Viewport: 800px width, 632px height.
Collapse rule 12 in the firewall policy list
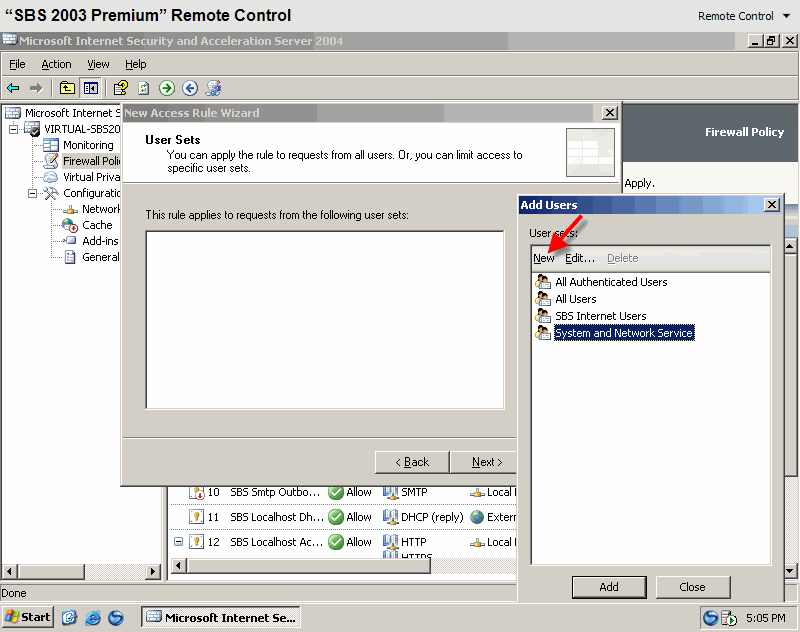coord(178,542)
